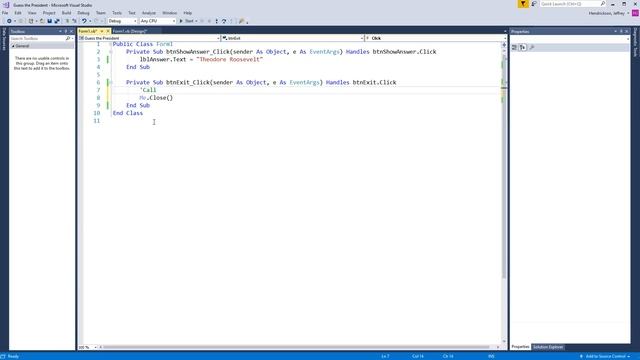Click the notifications flag icon
The image size is (640, 360).
523,4
